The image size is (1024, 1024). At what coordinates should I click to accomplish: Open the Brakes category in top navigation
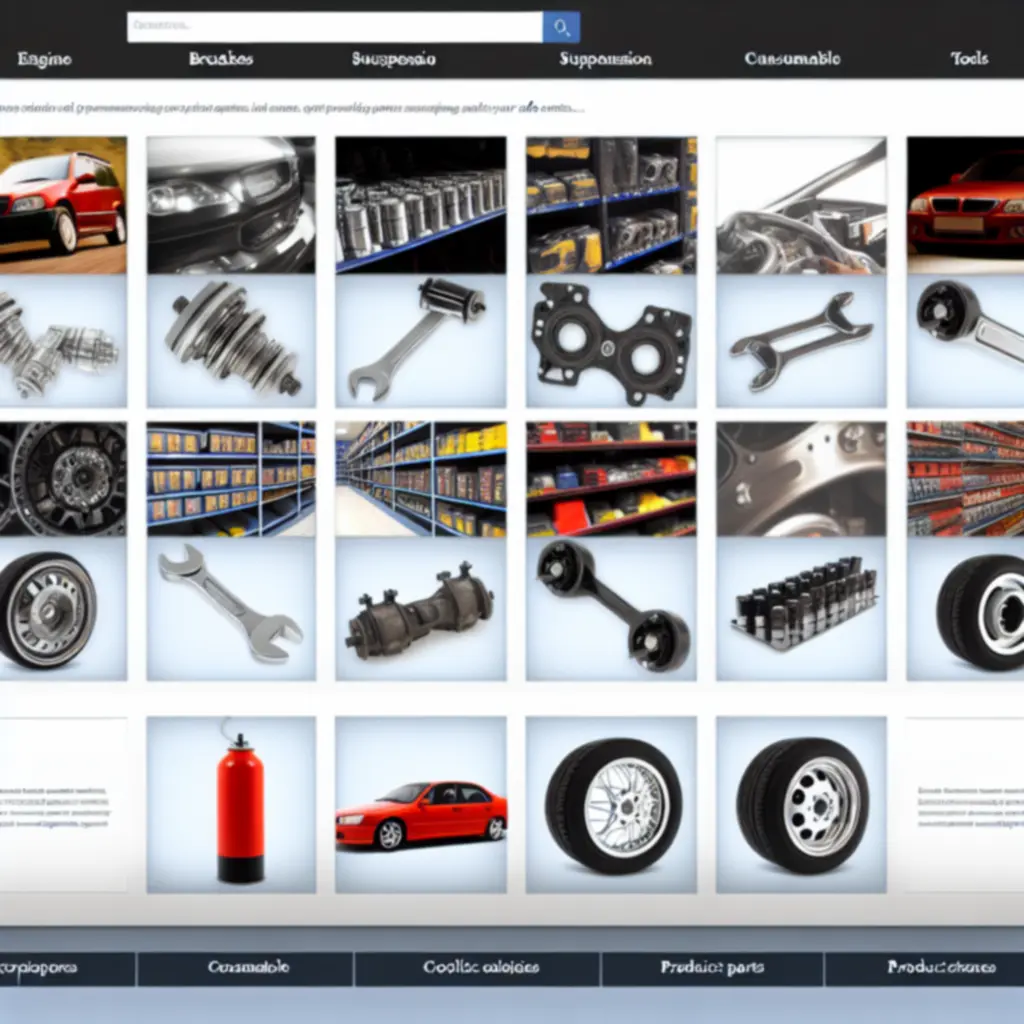pos(221,59)
